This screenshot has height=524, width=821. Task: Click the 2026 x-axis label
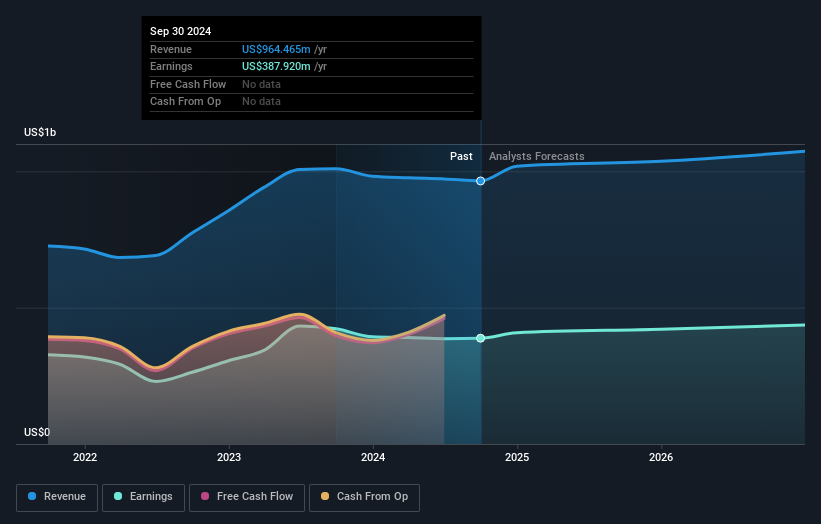point(661,457)
